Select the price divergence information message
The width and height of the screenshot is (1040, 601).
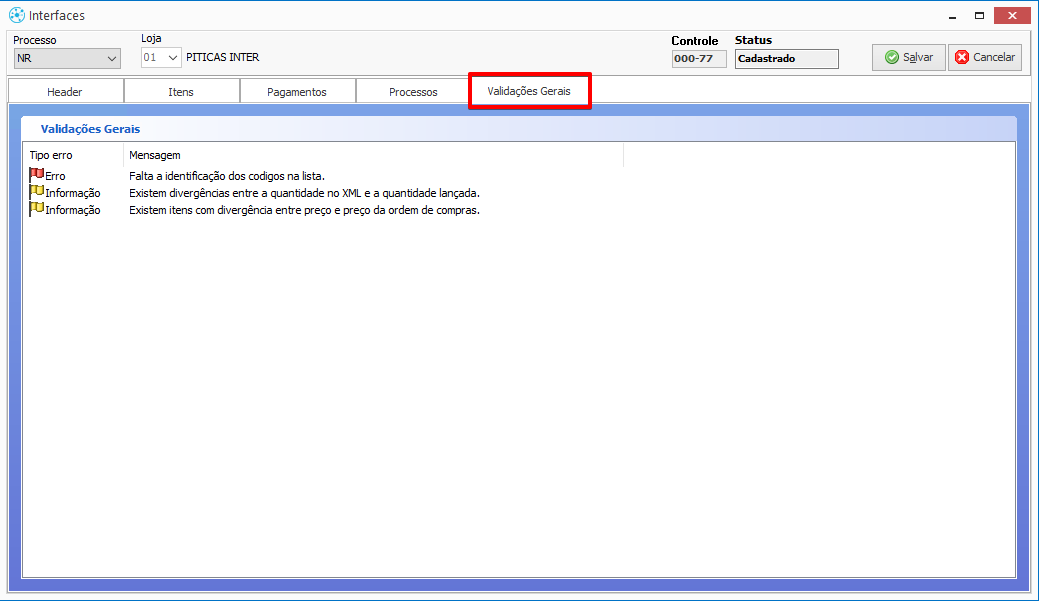(304, 210)
